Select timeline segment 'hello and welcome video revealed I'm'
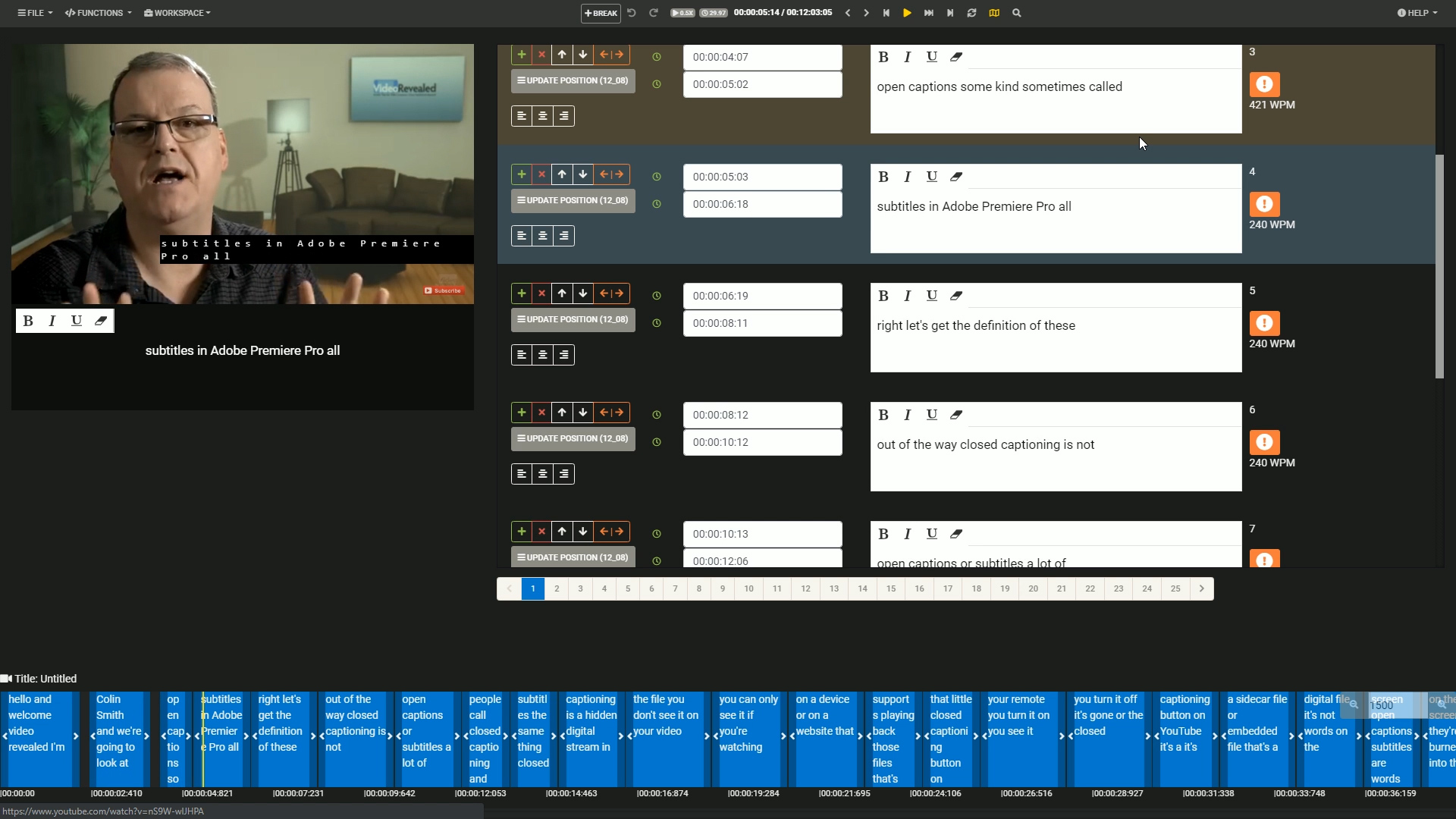Screen dimensions: 1456x819 [39, 739]
